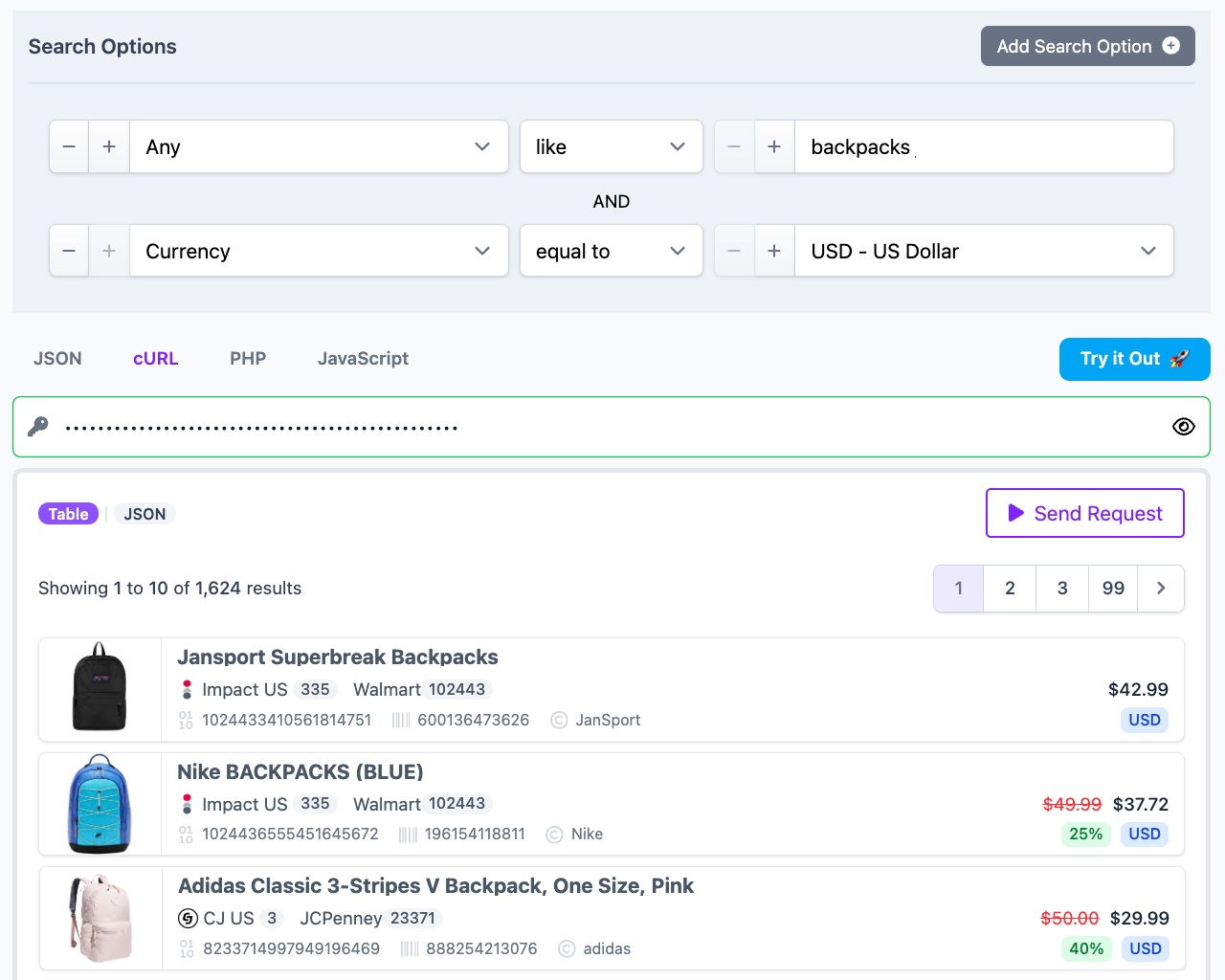This screenshot has height=980, width=1225.
Task: Click the plus button beside the backpacks value
Action: coord(774,146)
